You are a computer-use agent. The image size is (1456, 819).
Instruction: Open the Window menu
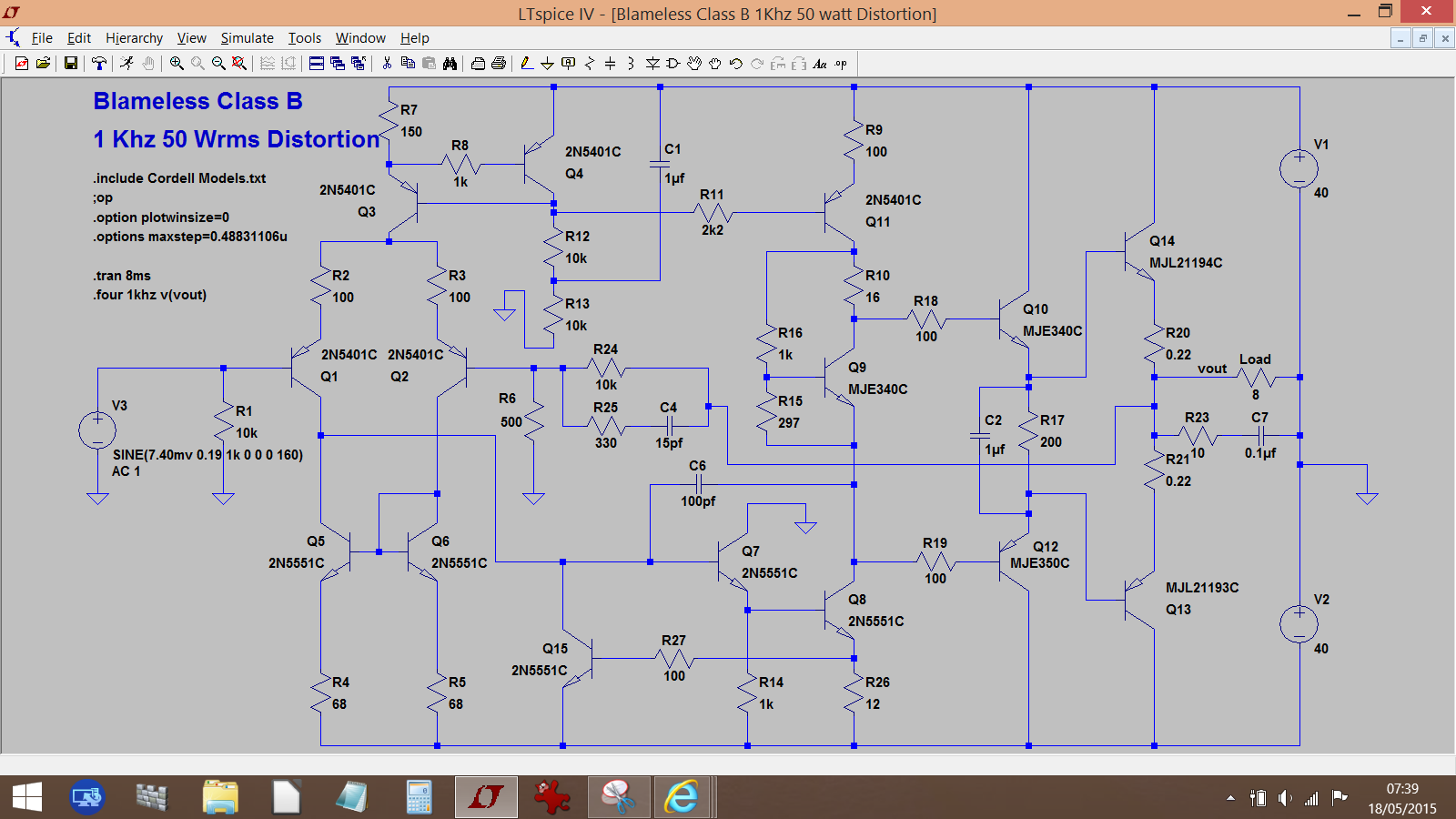click(x=360, y=38)
